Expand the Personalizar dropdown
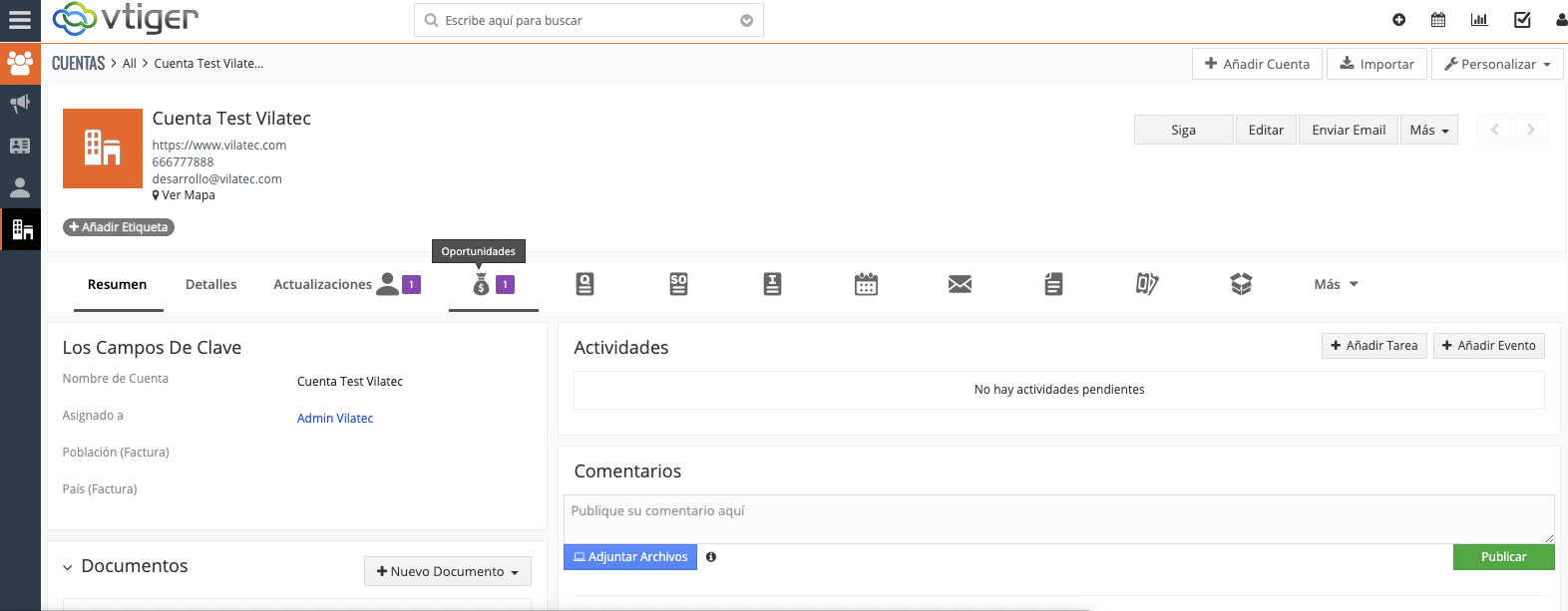The image size is (1568, 611). [x=1497, y=64]
